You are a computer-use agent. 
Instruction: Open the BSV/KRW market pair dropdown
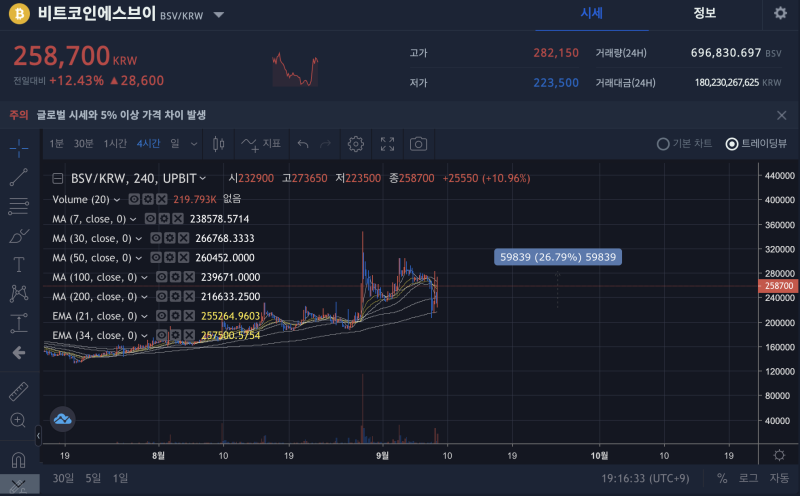[x=219, y=15]
